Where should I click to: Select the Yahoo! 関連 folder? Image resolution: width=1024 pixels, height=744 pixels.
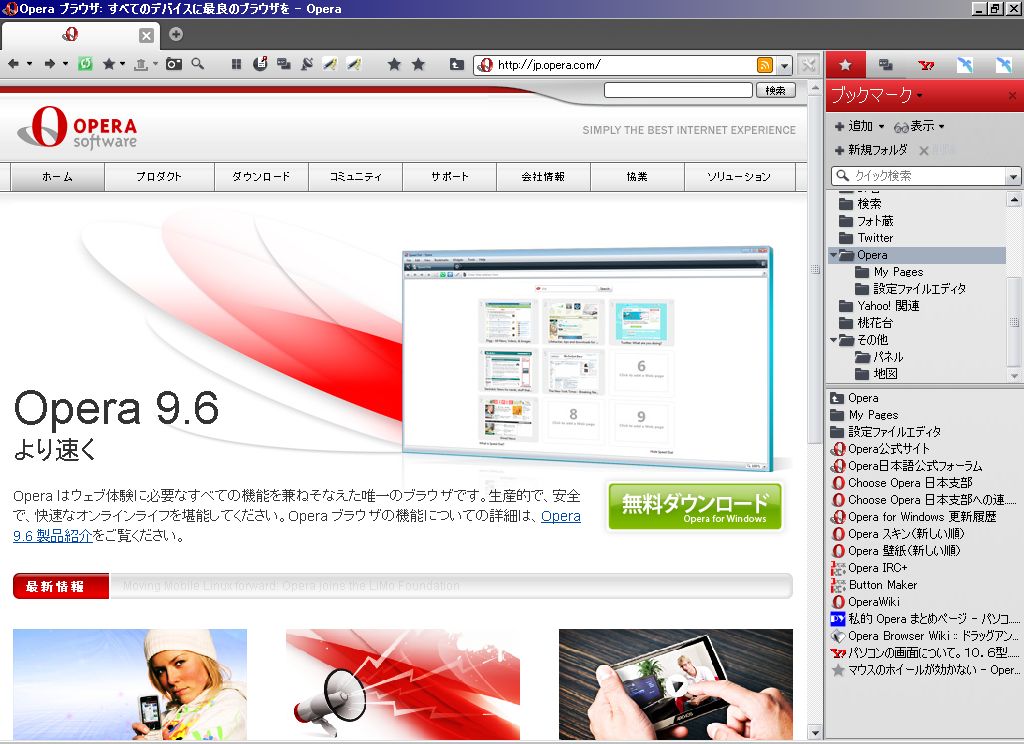click(879, 306)
